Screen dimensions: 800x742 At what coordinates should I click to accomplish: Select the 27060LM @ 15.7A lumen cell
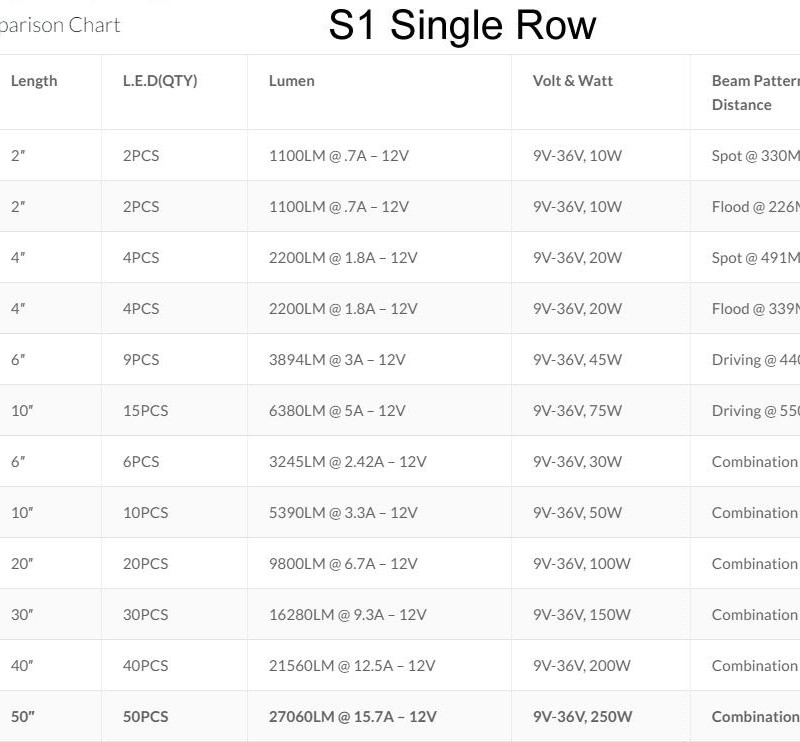coord(352,717)
